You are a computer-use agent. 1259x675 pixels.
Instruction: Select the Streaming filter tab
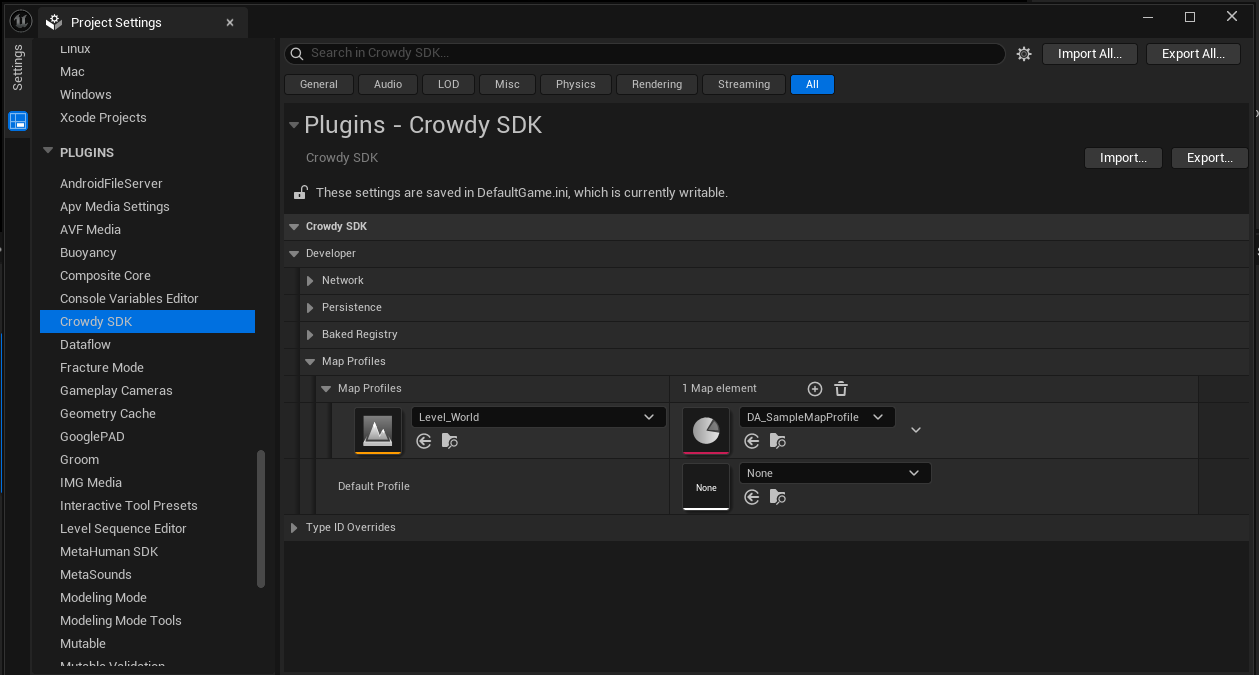click(744, 85)
